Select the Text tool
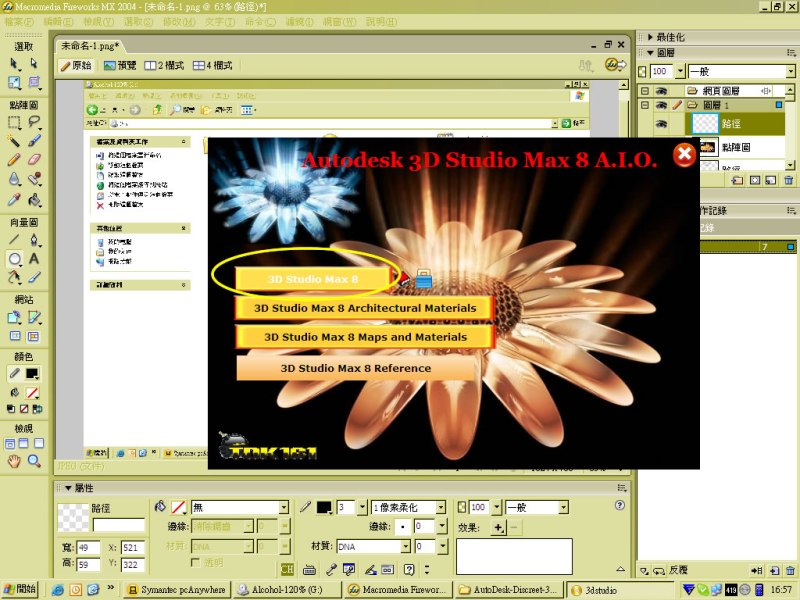800x600 pixels. pos(34,259)
